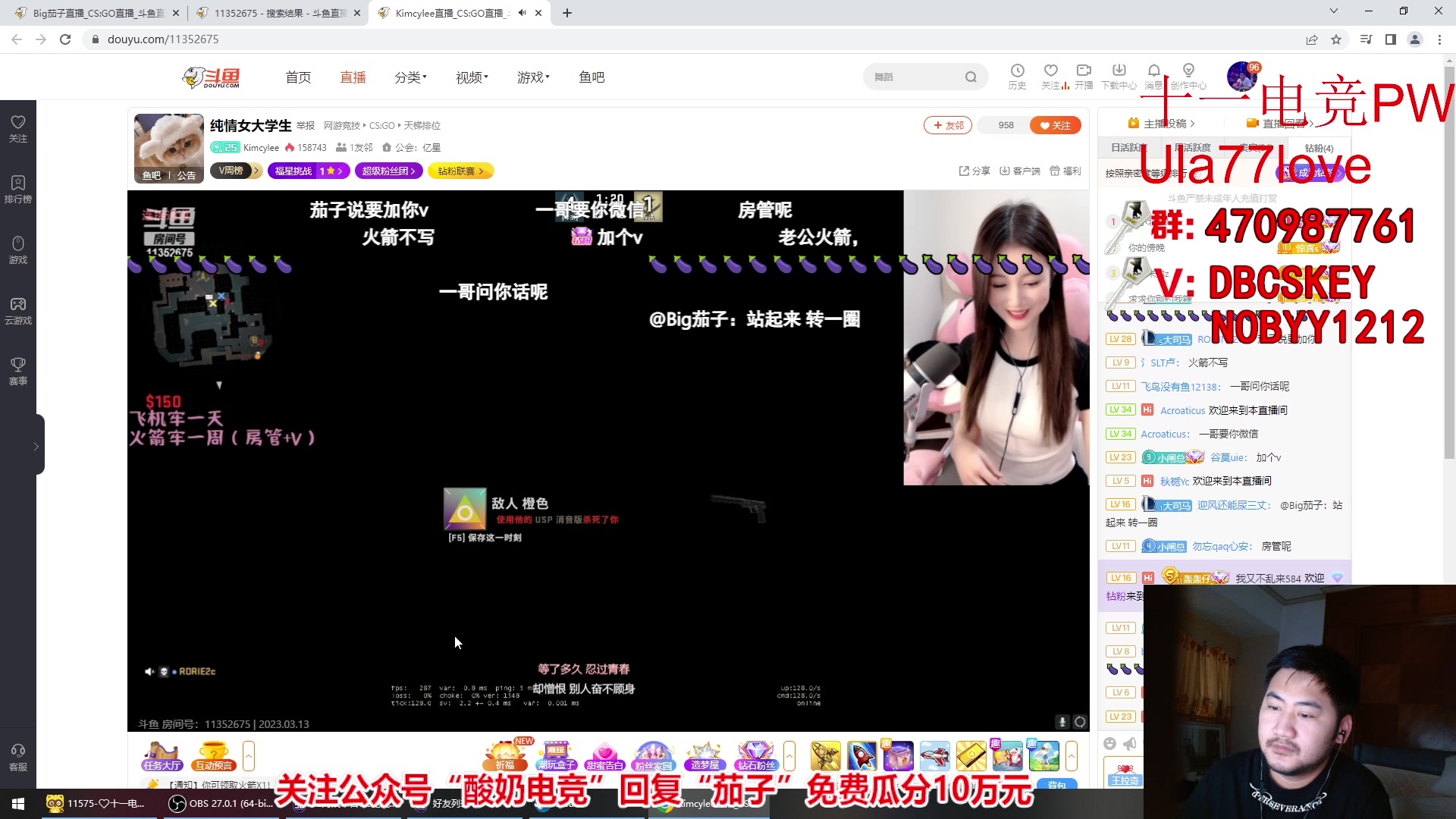This screenshot has width=1456, height=819.
Task: Open the user avatar with 96 badge
Action: (1241, 77)
